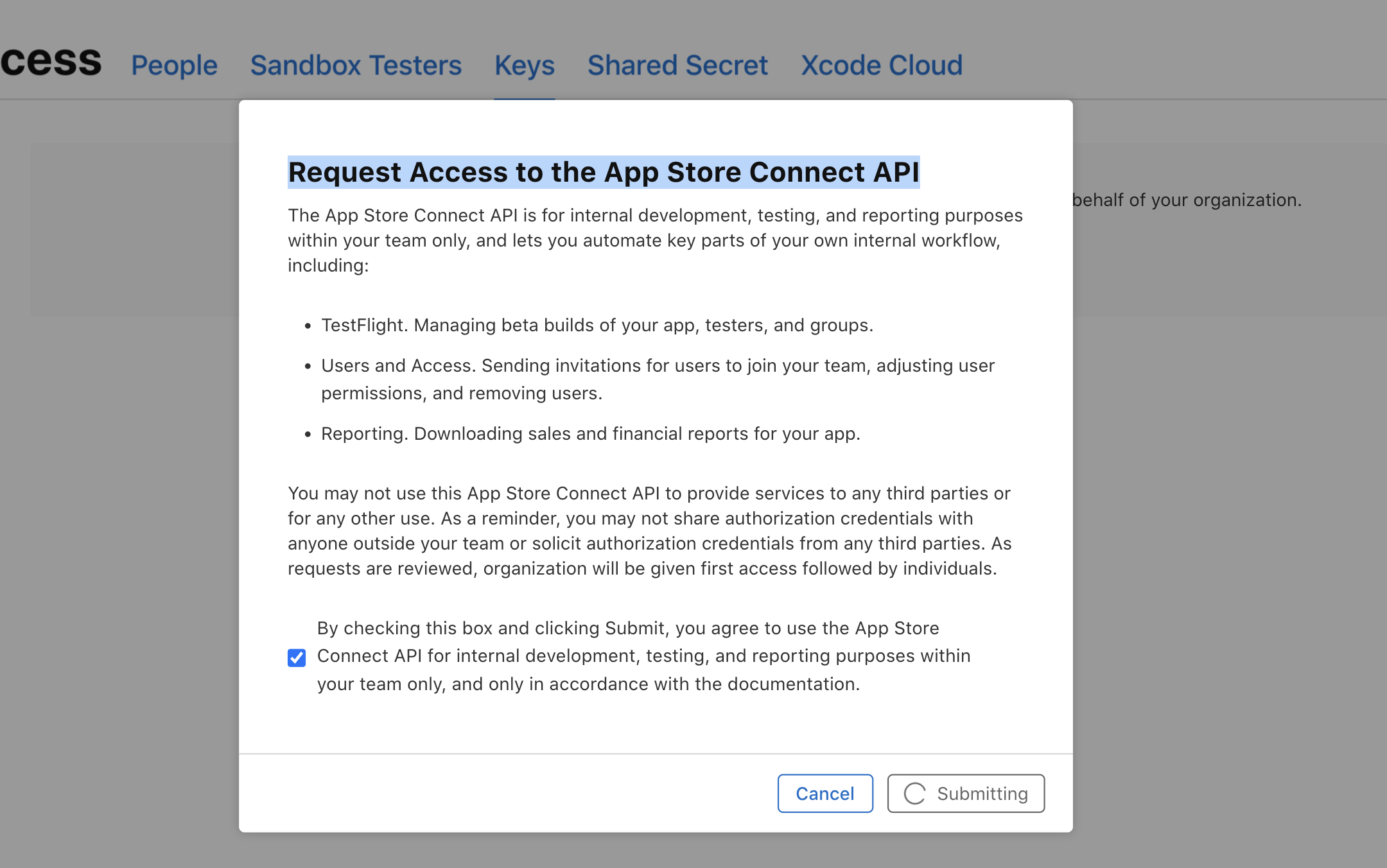The width and height of the screenshot is (1387, 868).
Task: Click the 'Users and Access. Sending invitations' bullet
Action: point(658,379)
